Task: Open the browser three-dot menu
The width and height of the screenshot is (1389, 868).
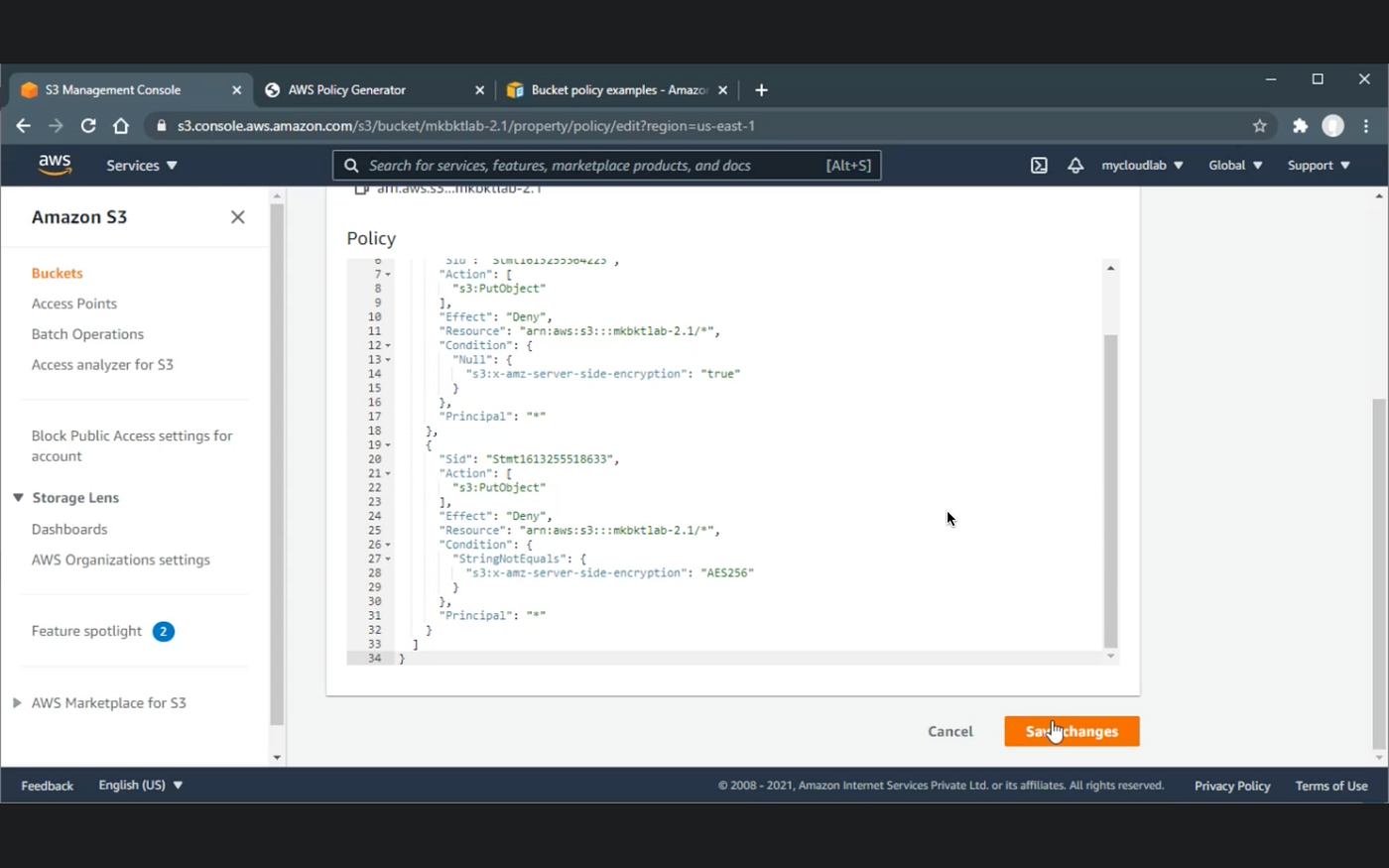Action: click(x=1365, y=126)
